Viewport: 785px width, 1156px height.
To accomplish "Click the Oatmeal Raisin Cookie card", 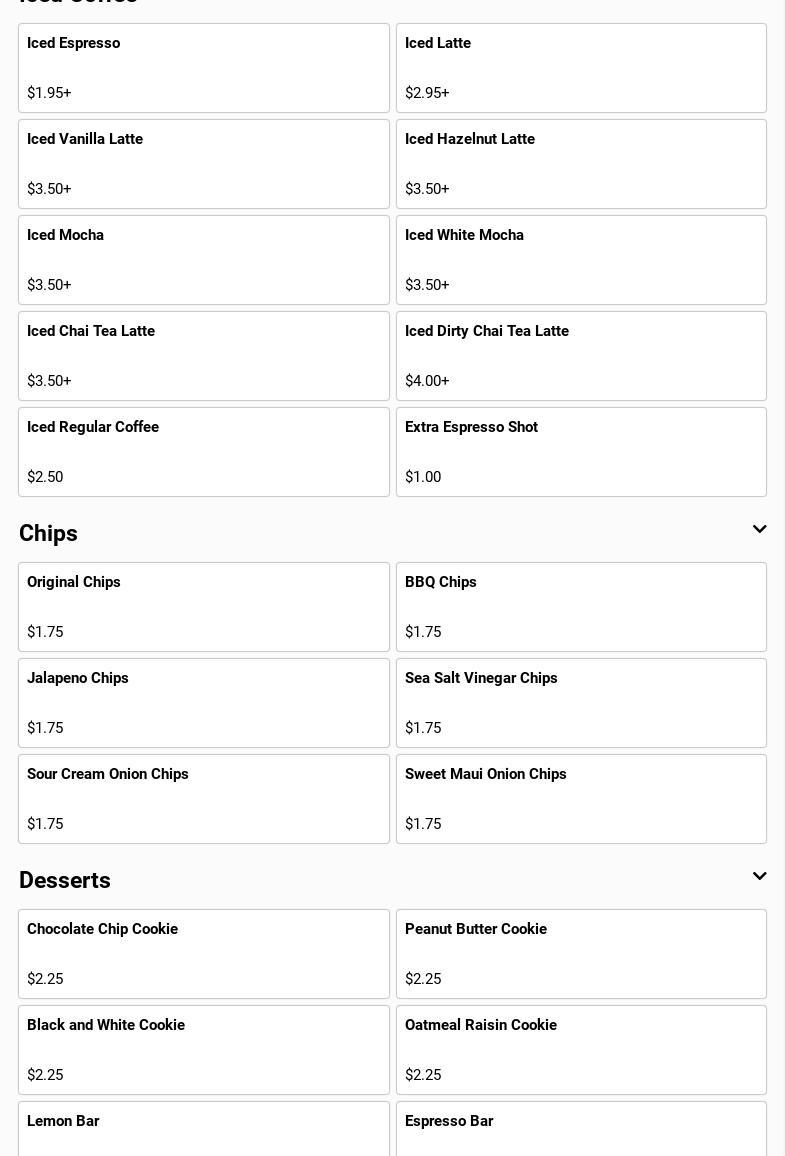I will coord(581,1050).
